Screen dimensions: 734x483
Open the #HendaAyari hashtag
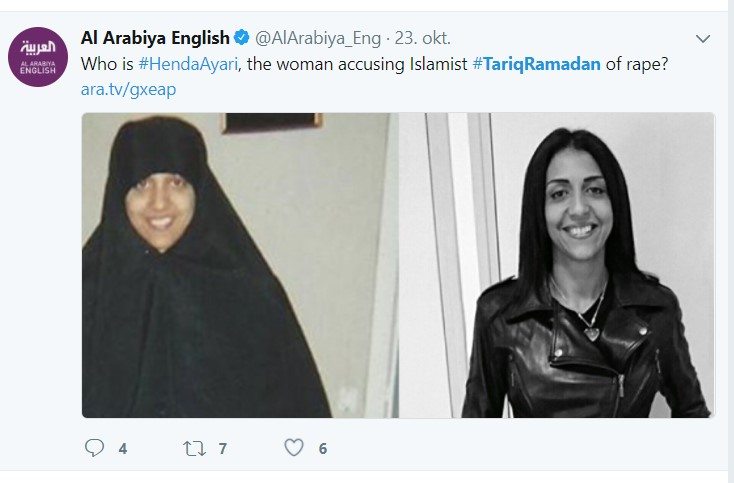point(188,64)
